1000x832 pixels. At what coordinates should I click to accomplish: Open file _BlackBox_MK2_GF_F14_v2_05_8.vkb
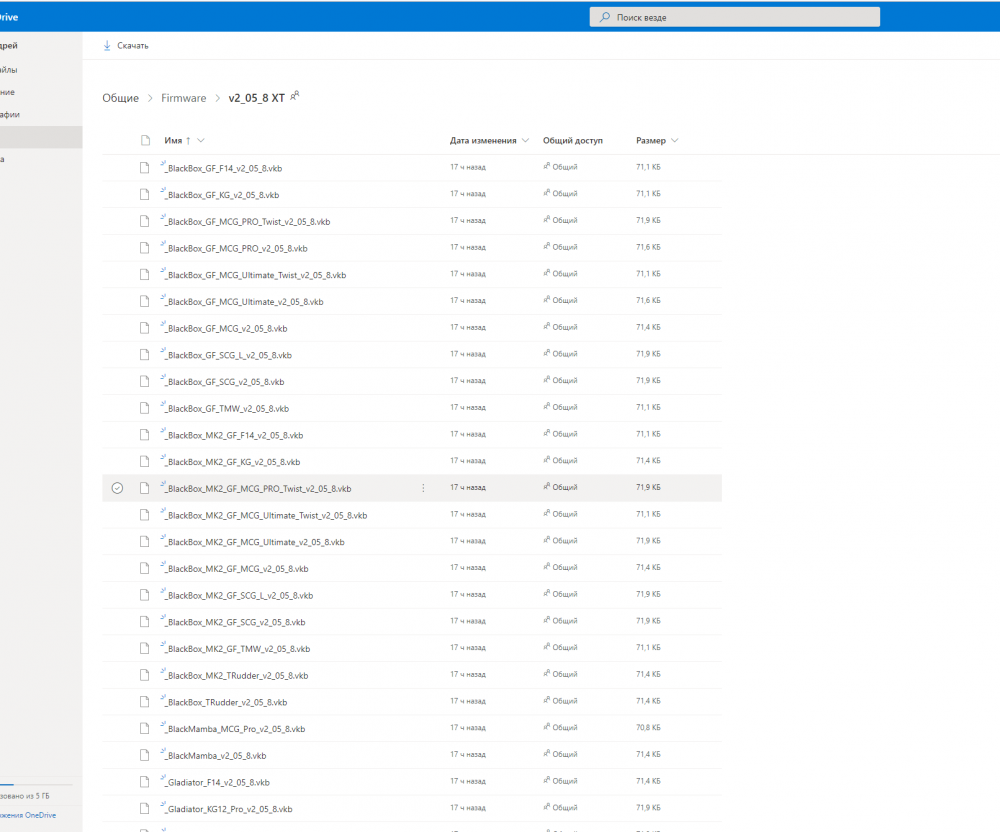tap(234, 435)
